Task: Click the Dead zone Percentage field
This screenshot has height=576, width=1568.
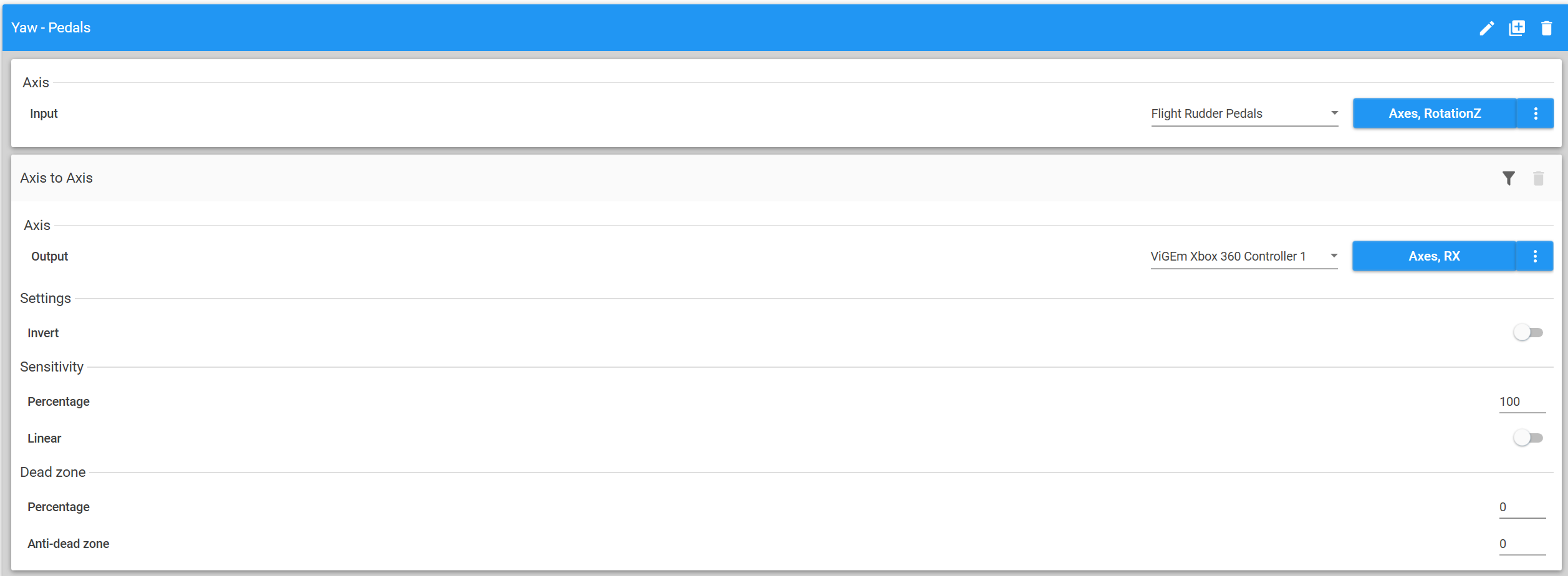Action: click(1522, 507)
